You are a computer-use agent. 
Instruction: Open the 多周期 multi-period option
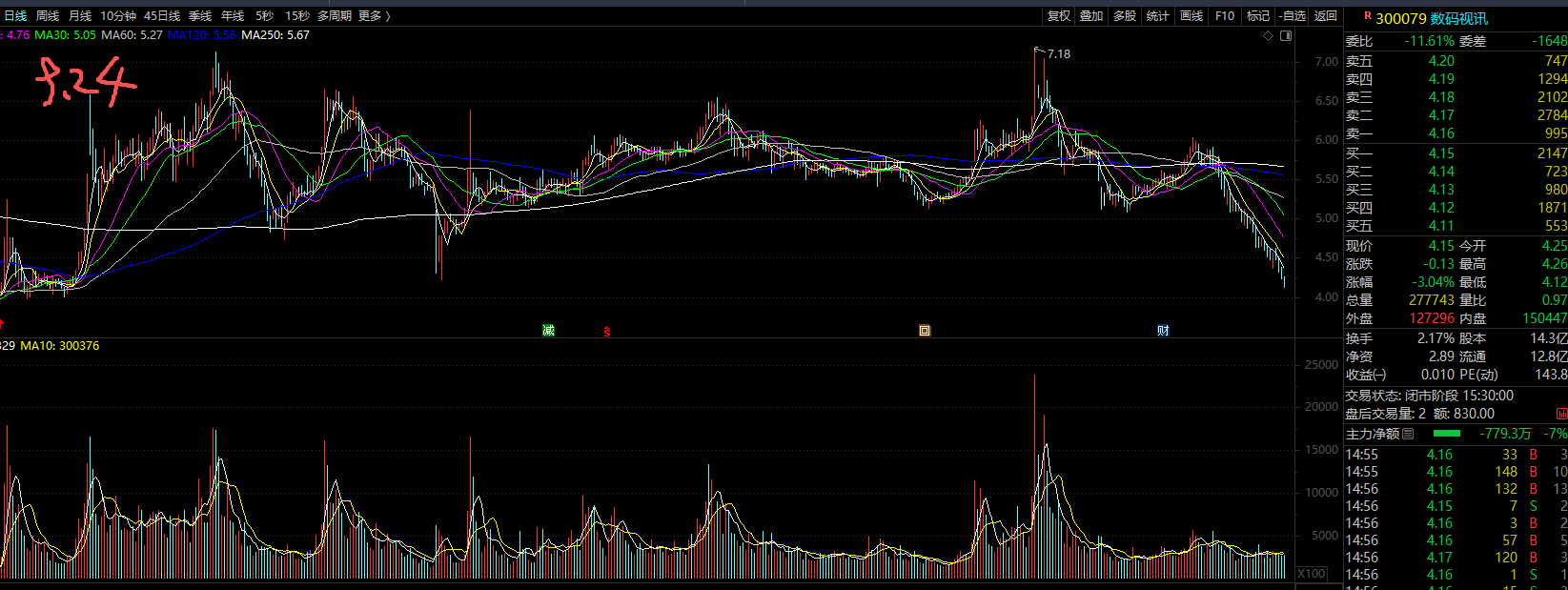[335, 15]
